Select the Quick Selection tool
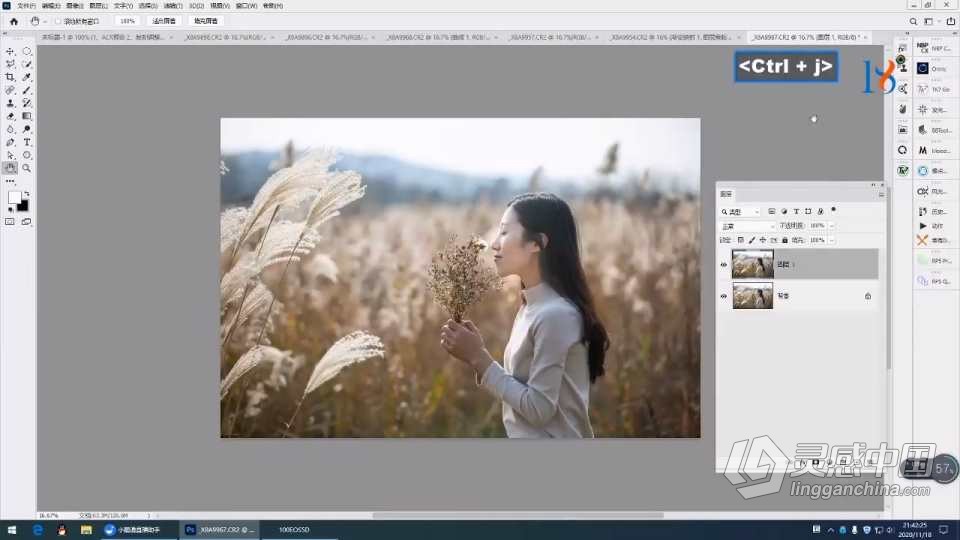Image resolution: width=960 pixels, height=540 pixels. click(27, 64)
